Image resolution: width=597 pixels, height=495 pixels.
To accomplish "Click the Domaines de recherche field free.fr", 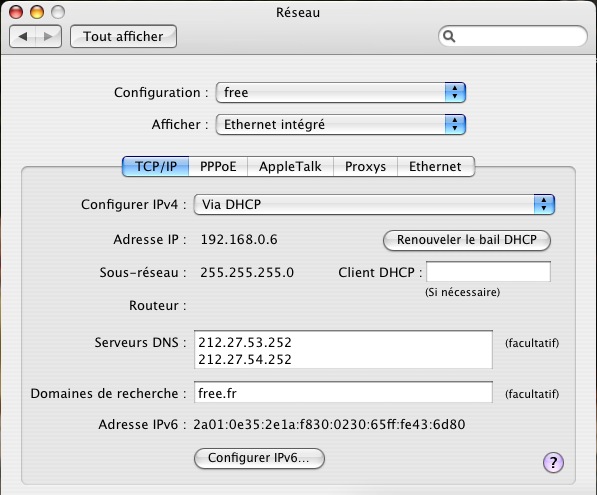I will [x=343, y=393].
